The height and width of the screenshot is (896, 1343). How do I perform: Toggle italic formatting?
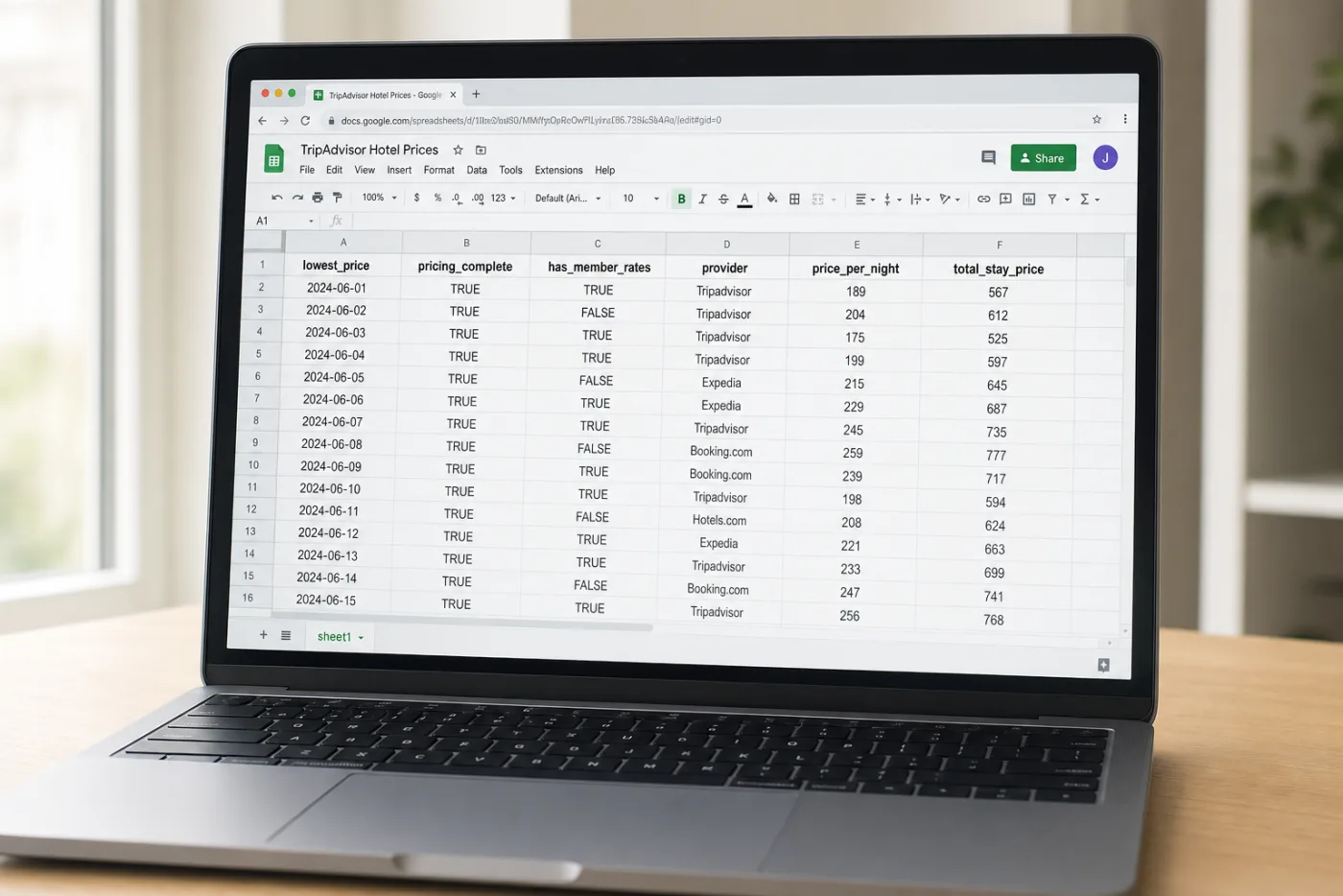point(703,199)
